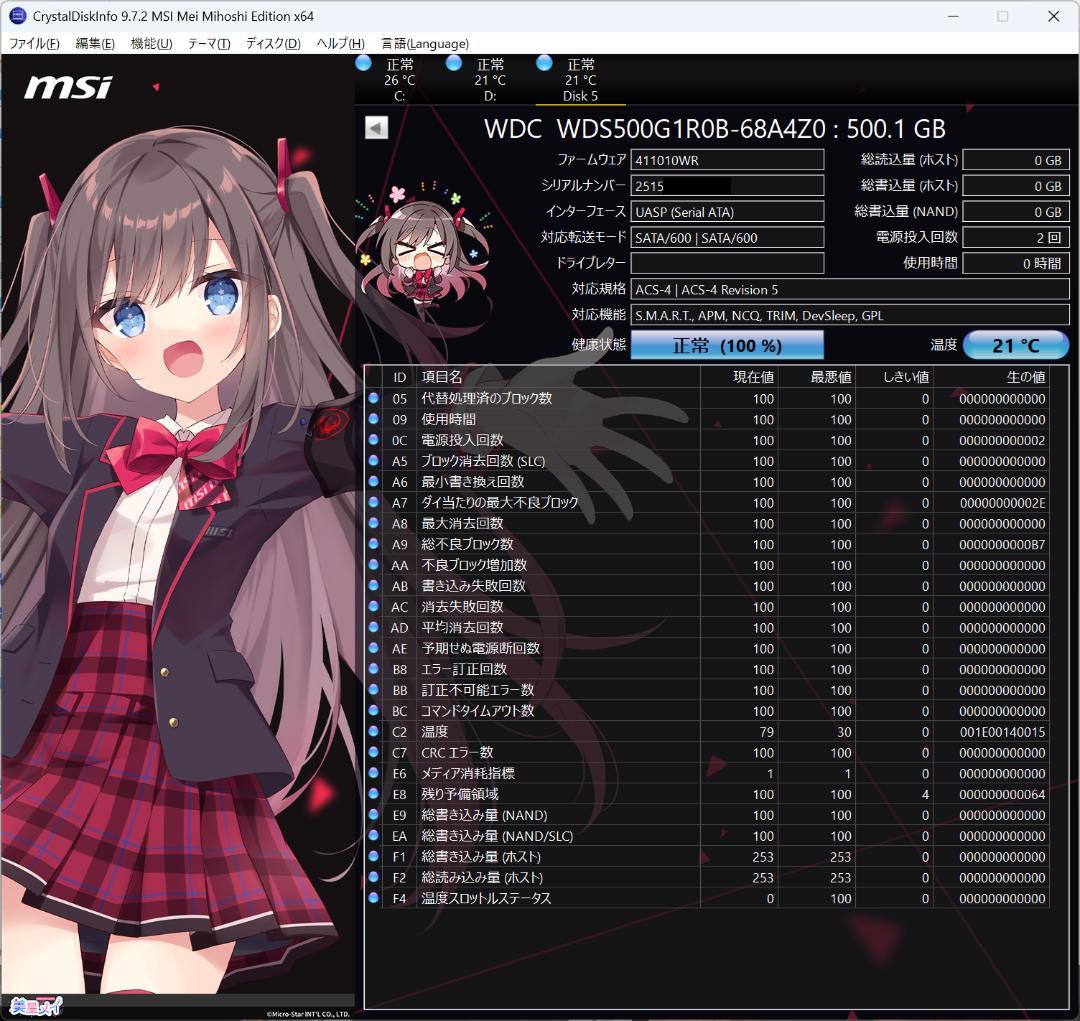Open the テーマ(T) menu

tap(209, 44)
